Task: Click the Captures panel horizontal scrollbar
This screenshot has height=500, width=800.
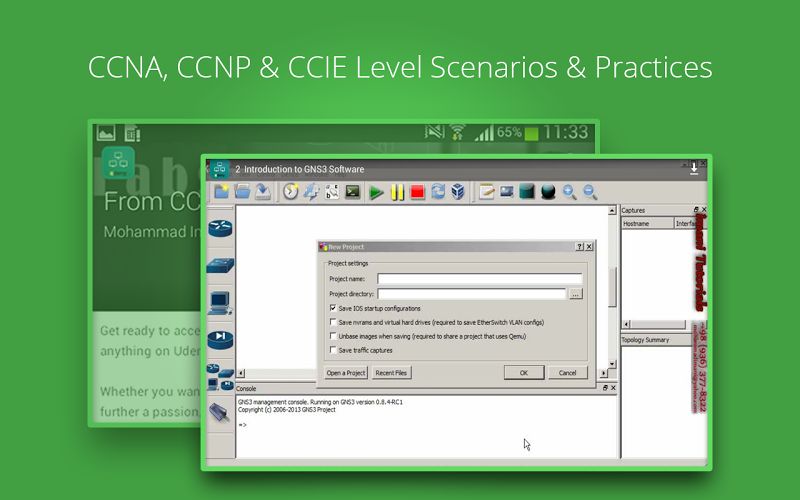Action: (x=656, y=324)
